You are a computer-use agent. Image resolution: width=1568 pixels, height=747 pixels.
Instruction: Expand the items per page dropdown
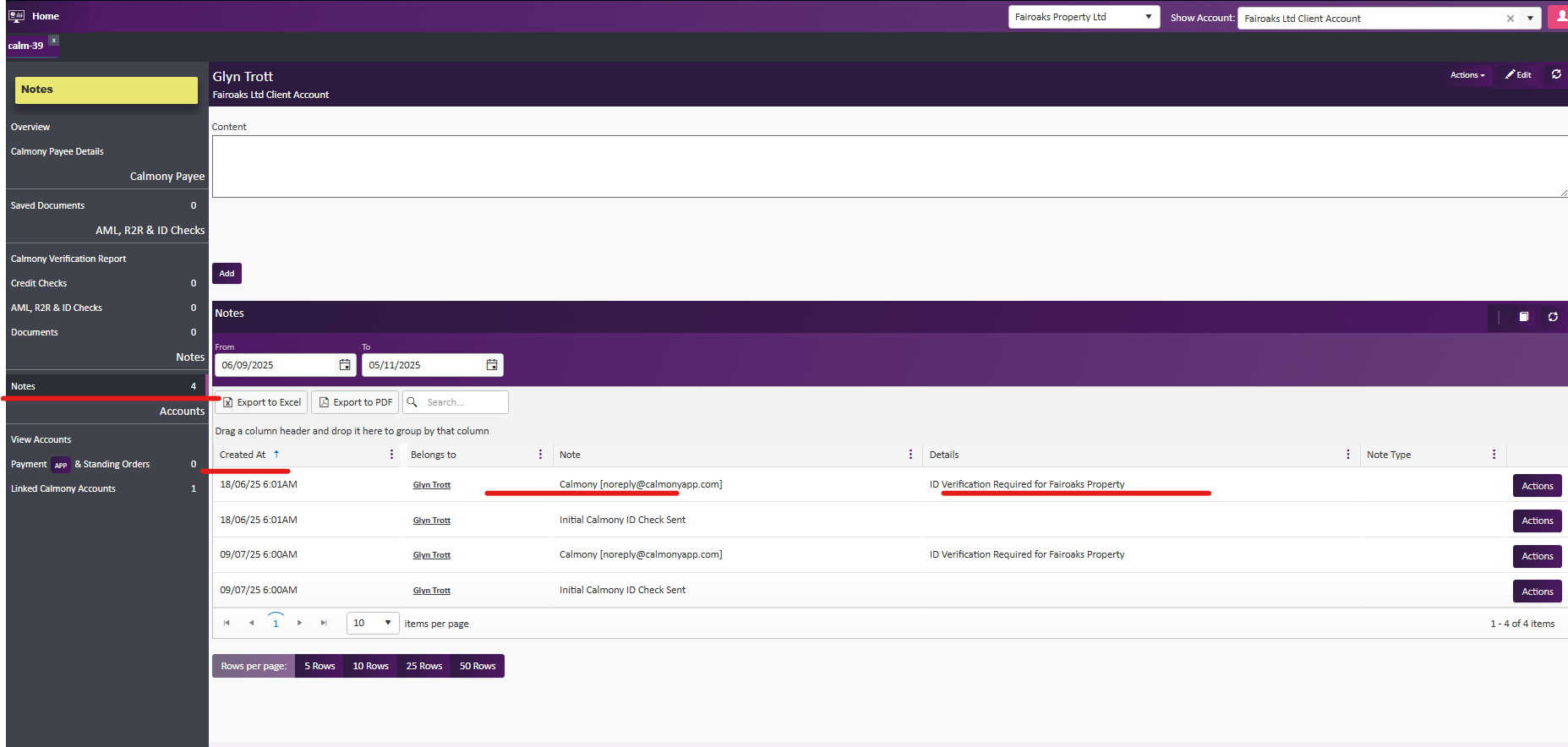coord(388,623)
